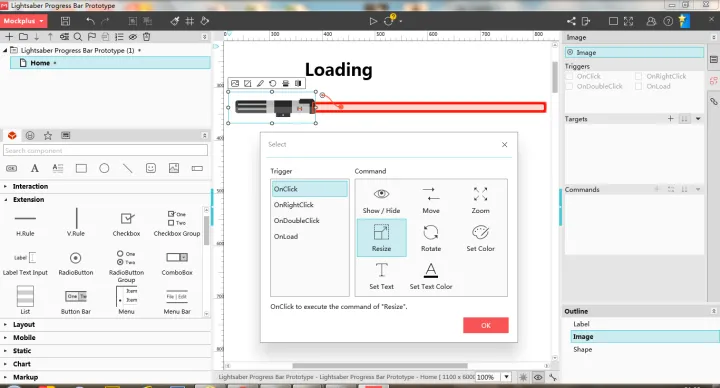The height and width of the screenshot is (388, 720).
Task: Undo the last action
Action: [x=90, y=21]
